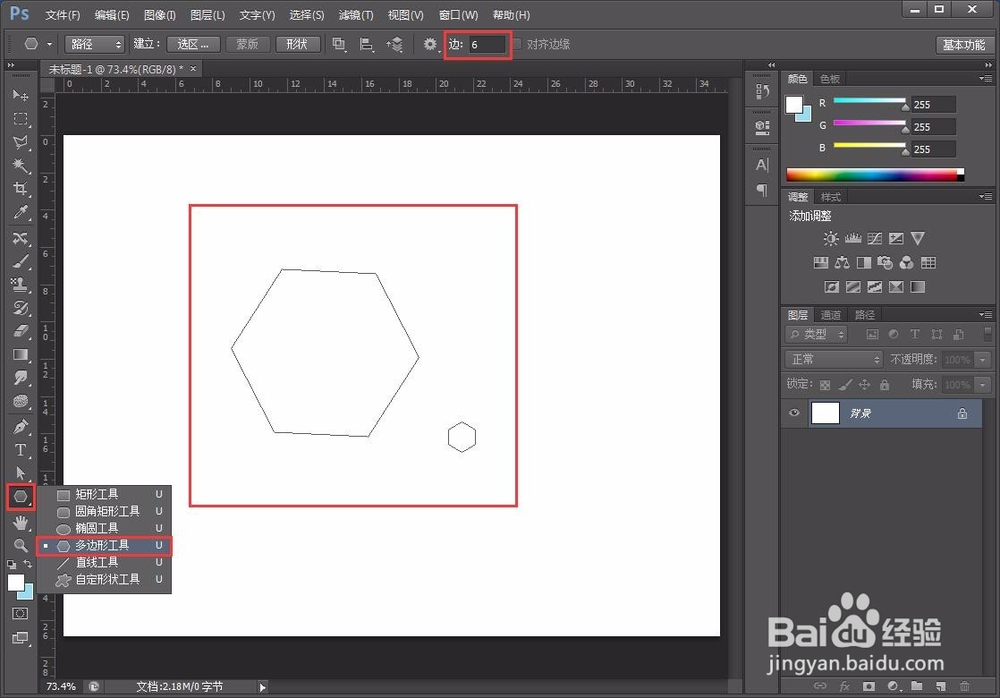Switch to the 色板 tab

[830, 78]
